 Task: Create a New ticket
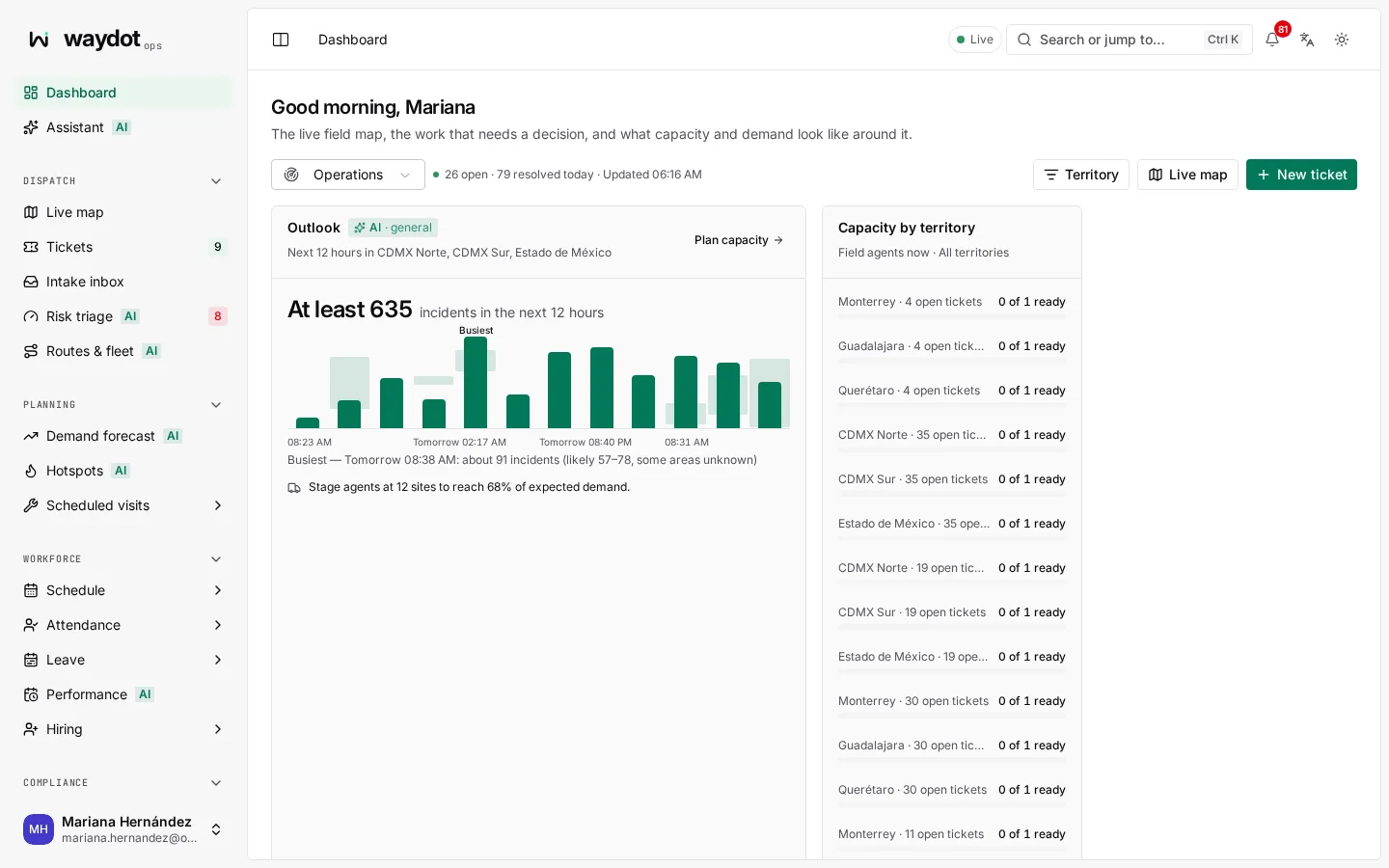coord(1301,175)
